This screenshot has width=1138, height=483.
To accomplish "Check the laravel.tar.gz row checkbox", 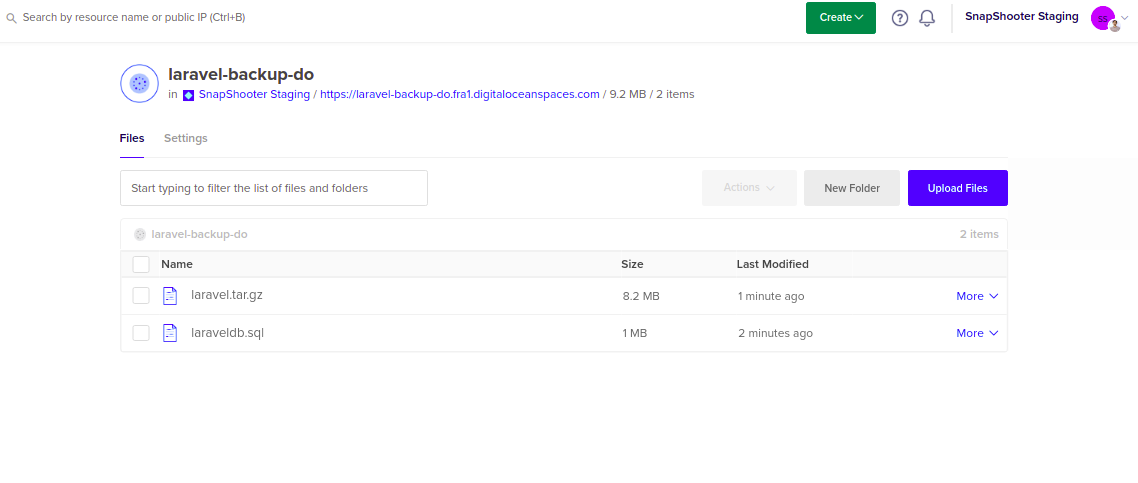I will click(141, 295).
